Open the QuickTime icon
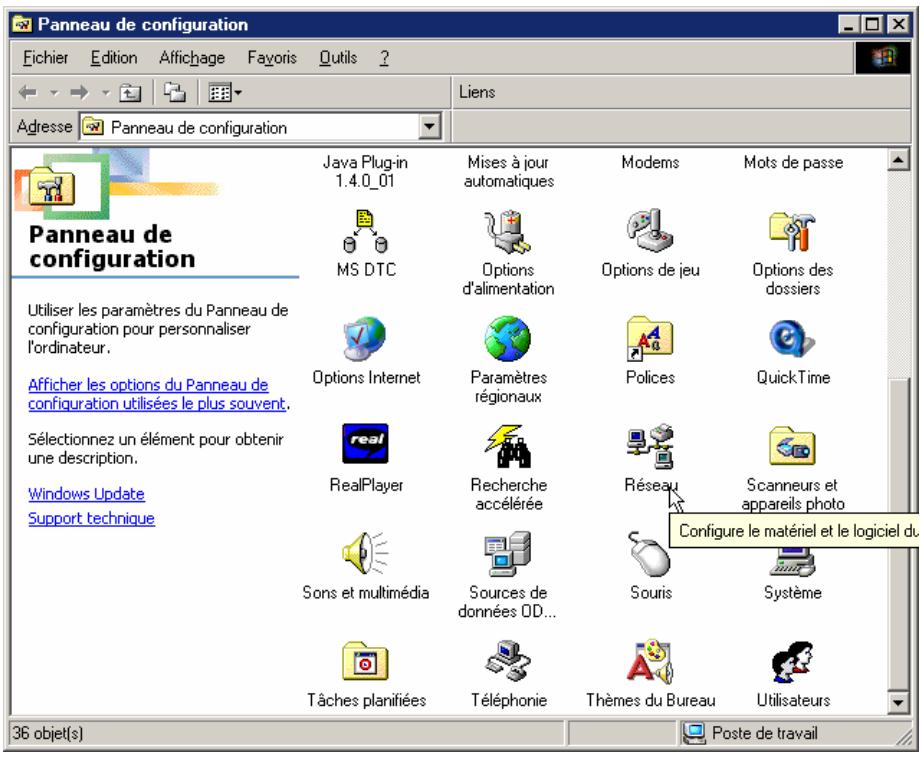This screenshot has height=757, width=923. click(x=792, y=338)
